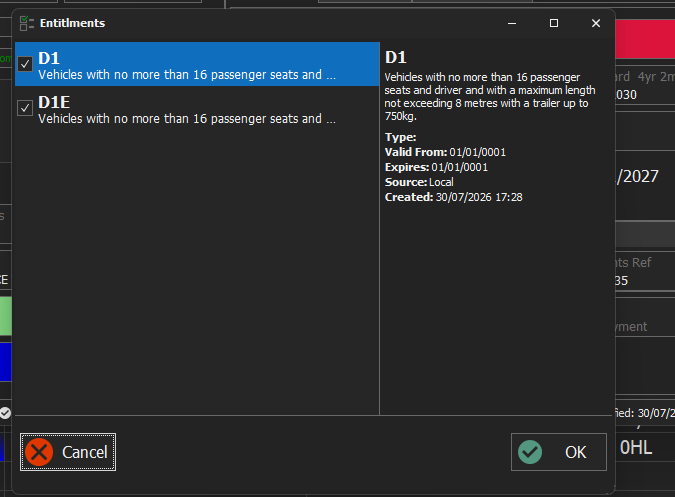Click the Created value 30/07/2026 17:28
The height and width of the screenshot is (497, 675).
click(479, 197)
